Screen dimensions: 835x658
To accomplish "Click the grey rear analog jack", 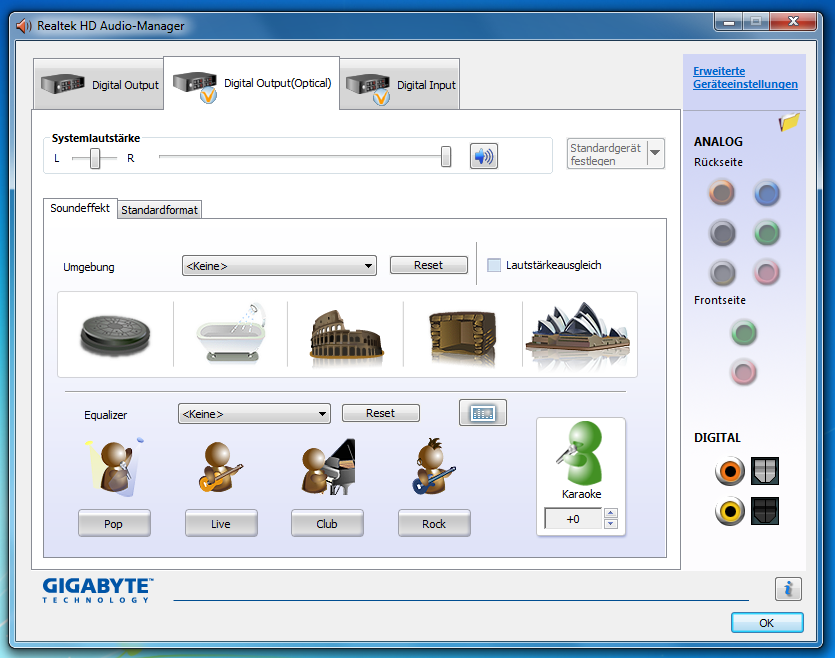I will [x=722, y=273].
